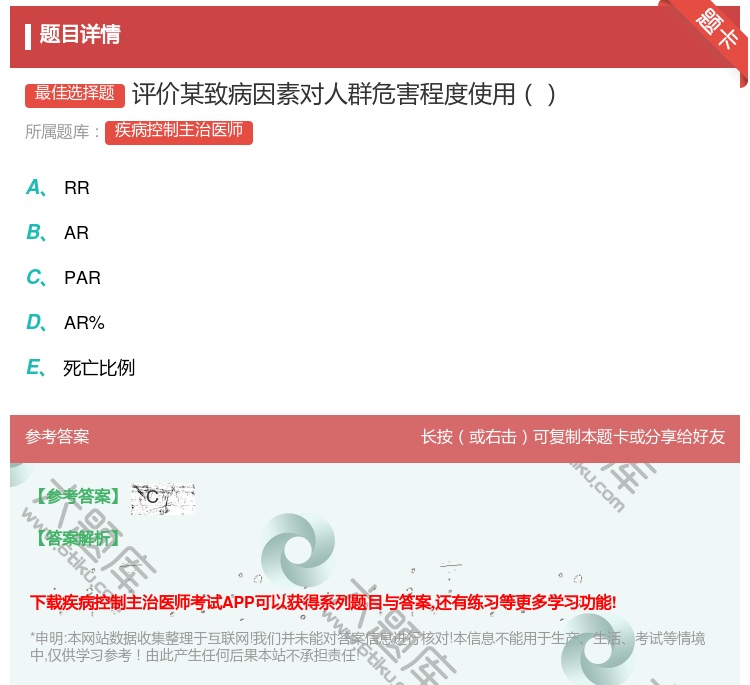Screen dimensions: 750x685
Task: Click the answer image showing C
Action: click(x=163, y=498)
